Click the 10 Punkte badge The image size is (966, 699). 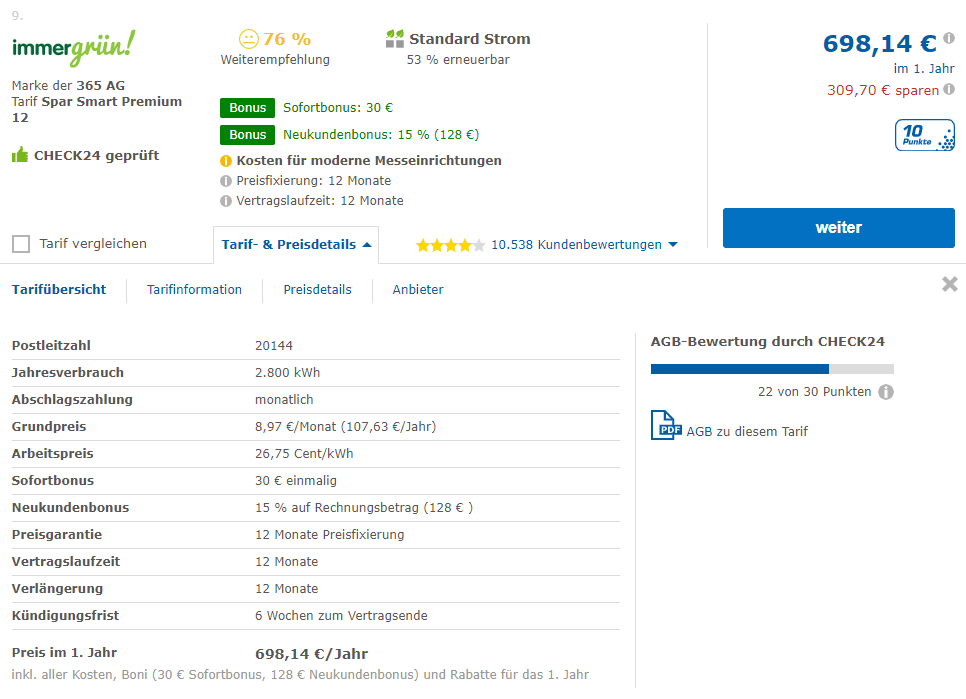click(925, 135)
